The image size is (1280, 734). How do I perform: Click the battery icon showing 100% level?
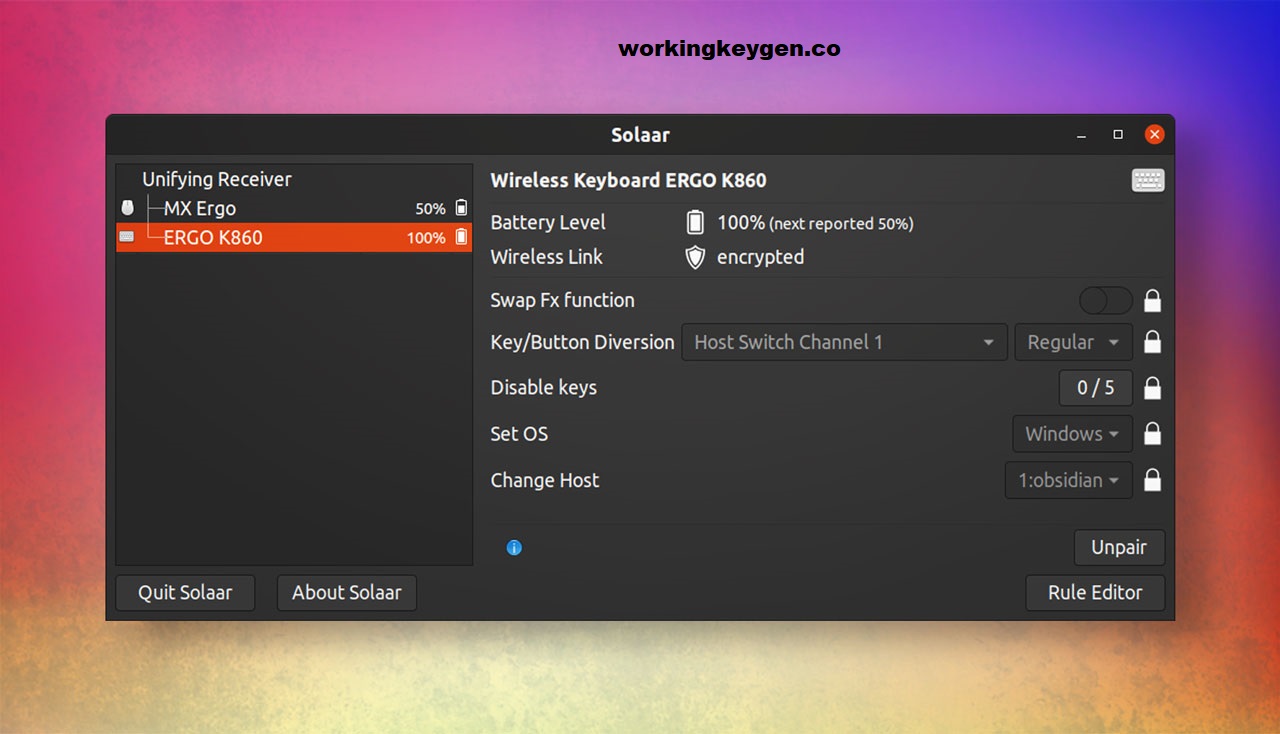[x=695, y=222]
